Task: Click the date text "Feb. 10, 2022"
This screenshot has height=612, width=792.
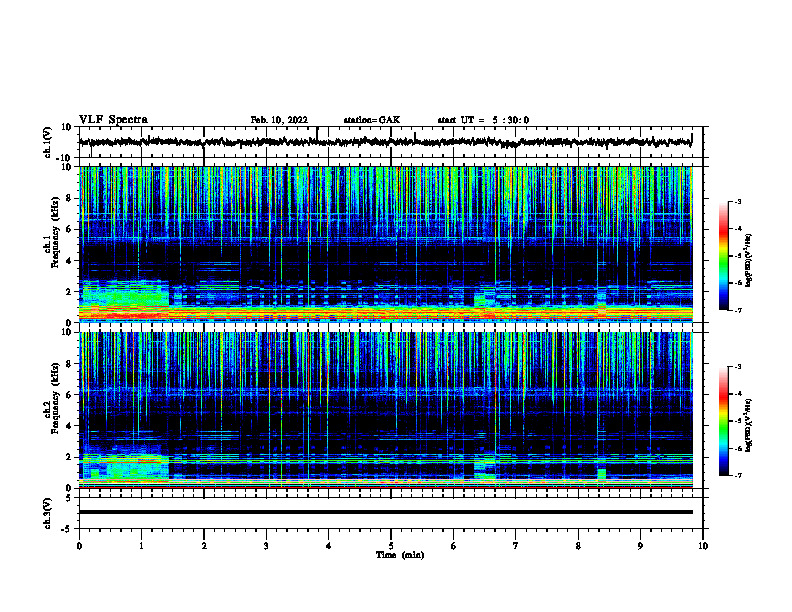Action: [279, 120]
